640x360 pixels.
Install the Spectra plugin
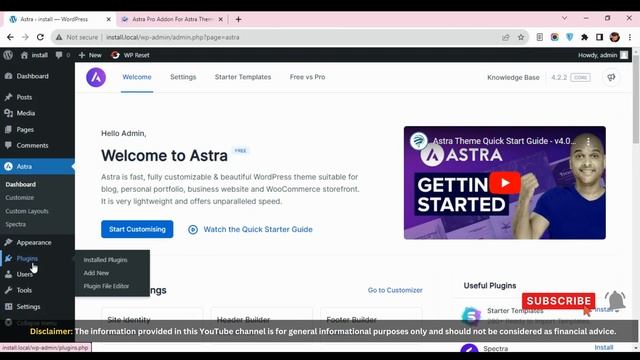(x=604, y=347)
